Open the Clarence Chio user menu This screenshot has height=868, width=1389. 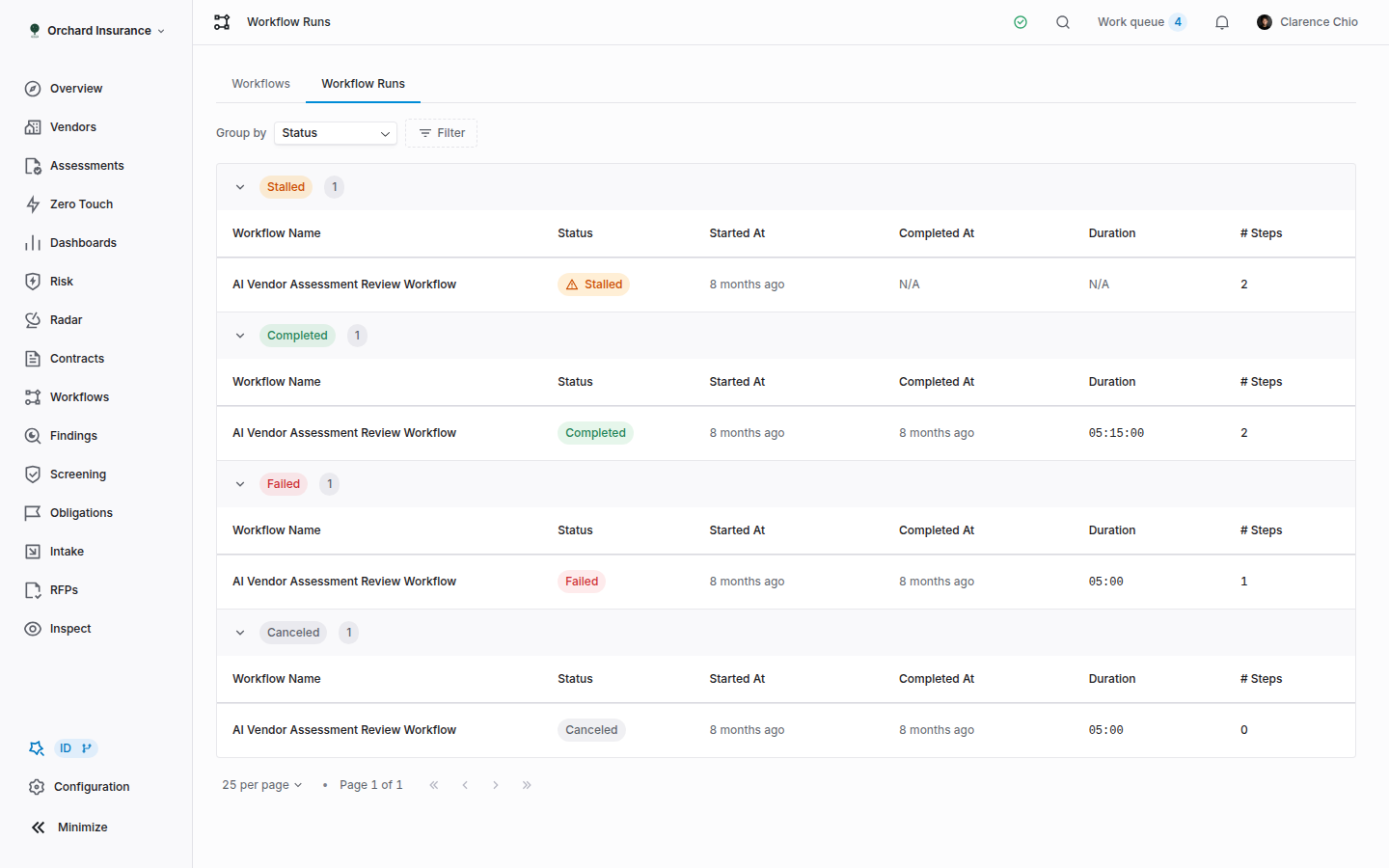click(x=1307, y=22)
